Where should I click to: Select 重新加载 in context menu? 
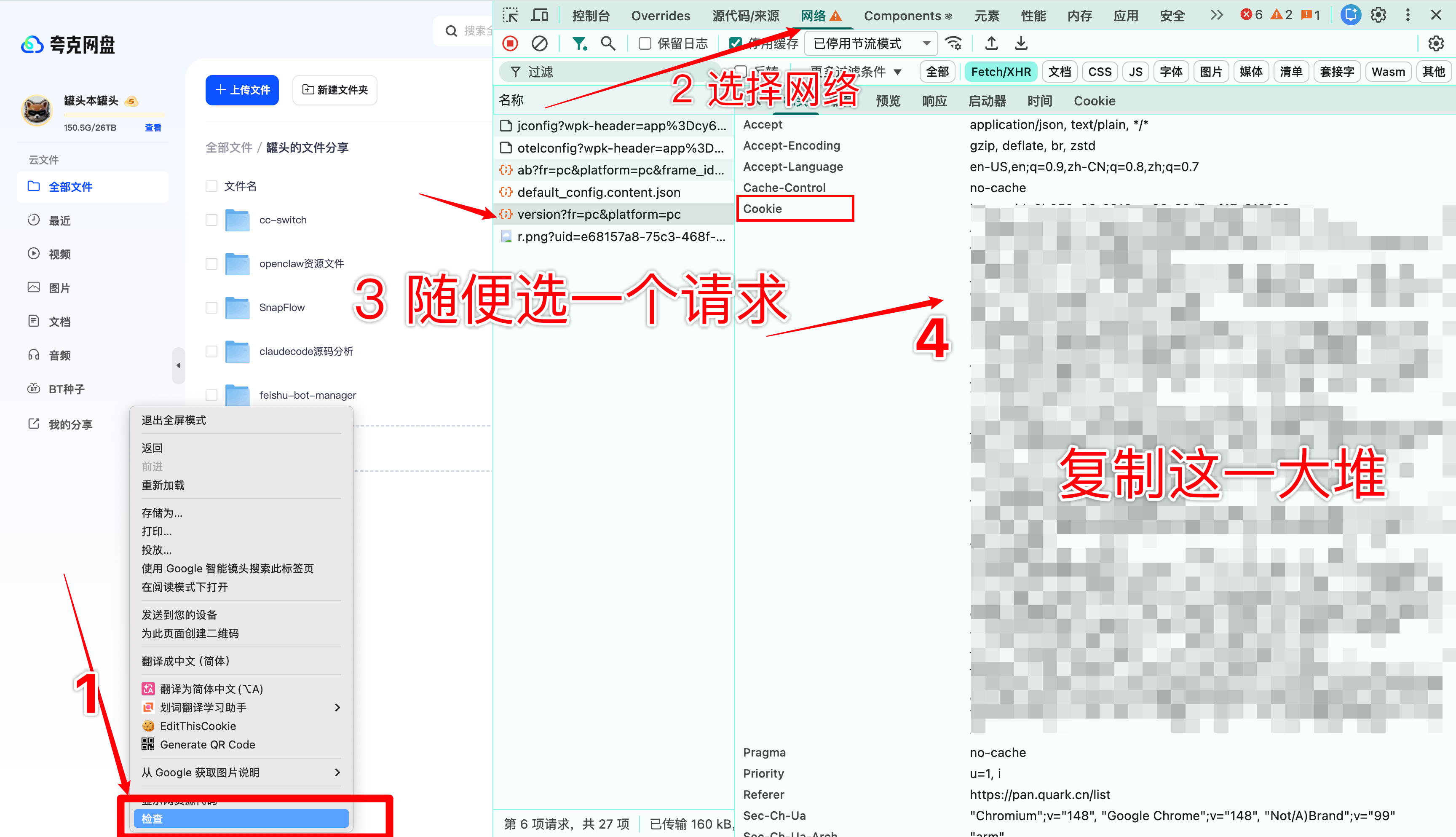tap(241, 485)
